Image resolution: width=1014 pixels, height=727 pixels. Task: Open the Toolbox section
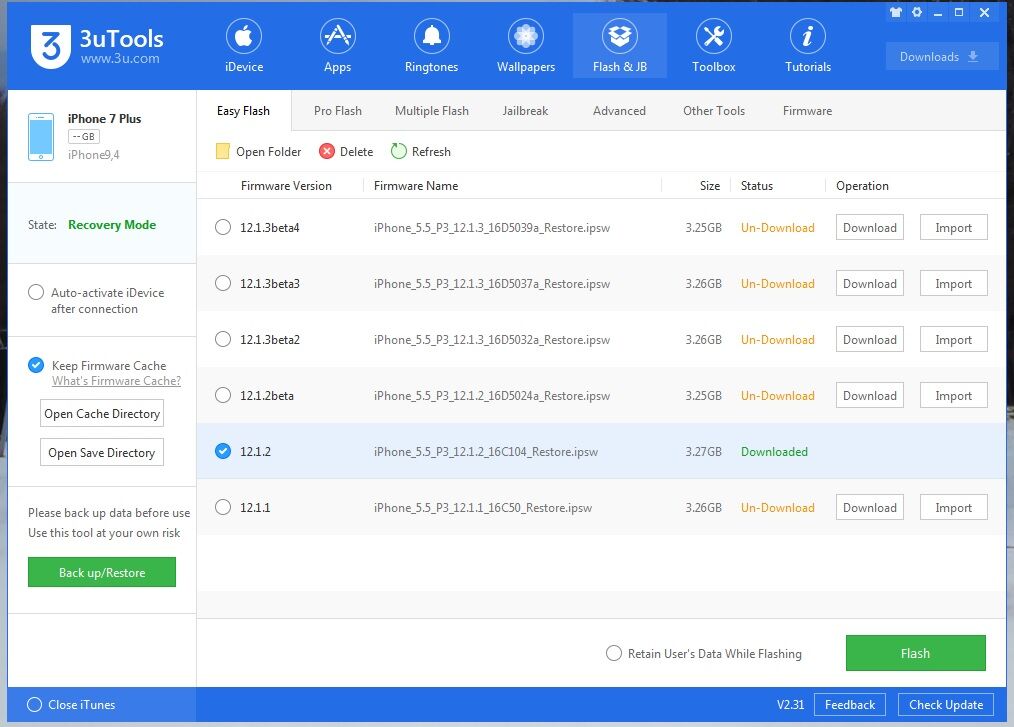tap(713, 46)
